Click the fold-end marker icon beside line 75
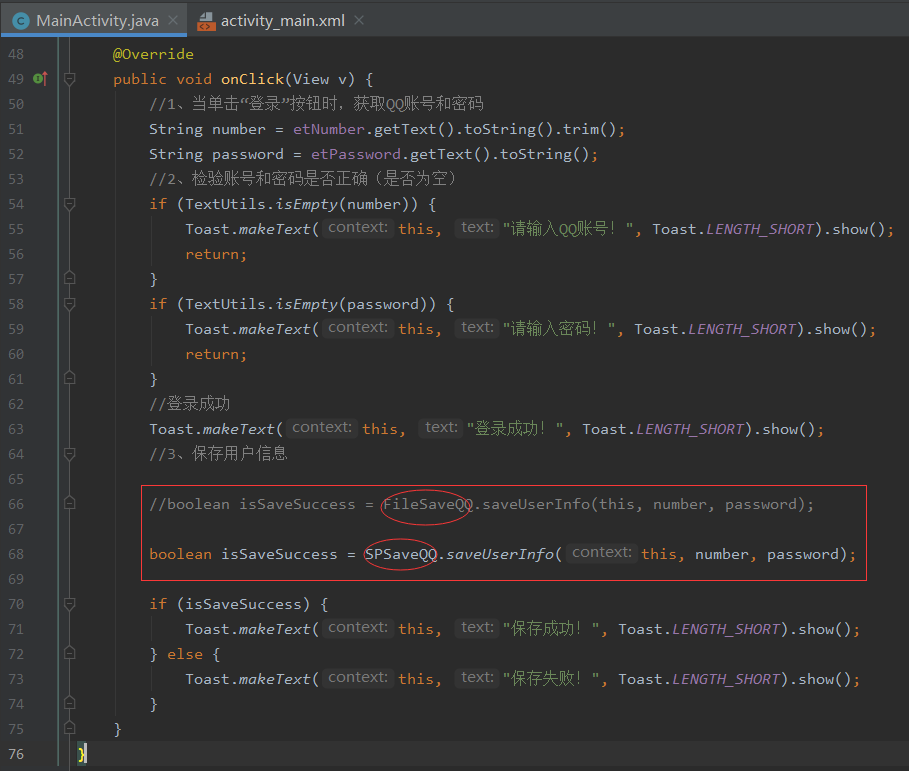 point(69,728)
